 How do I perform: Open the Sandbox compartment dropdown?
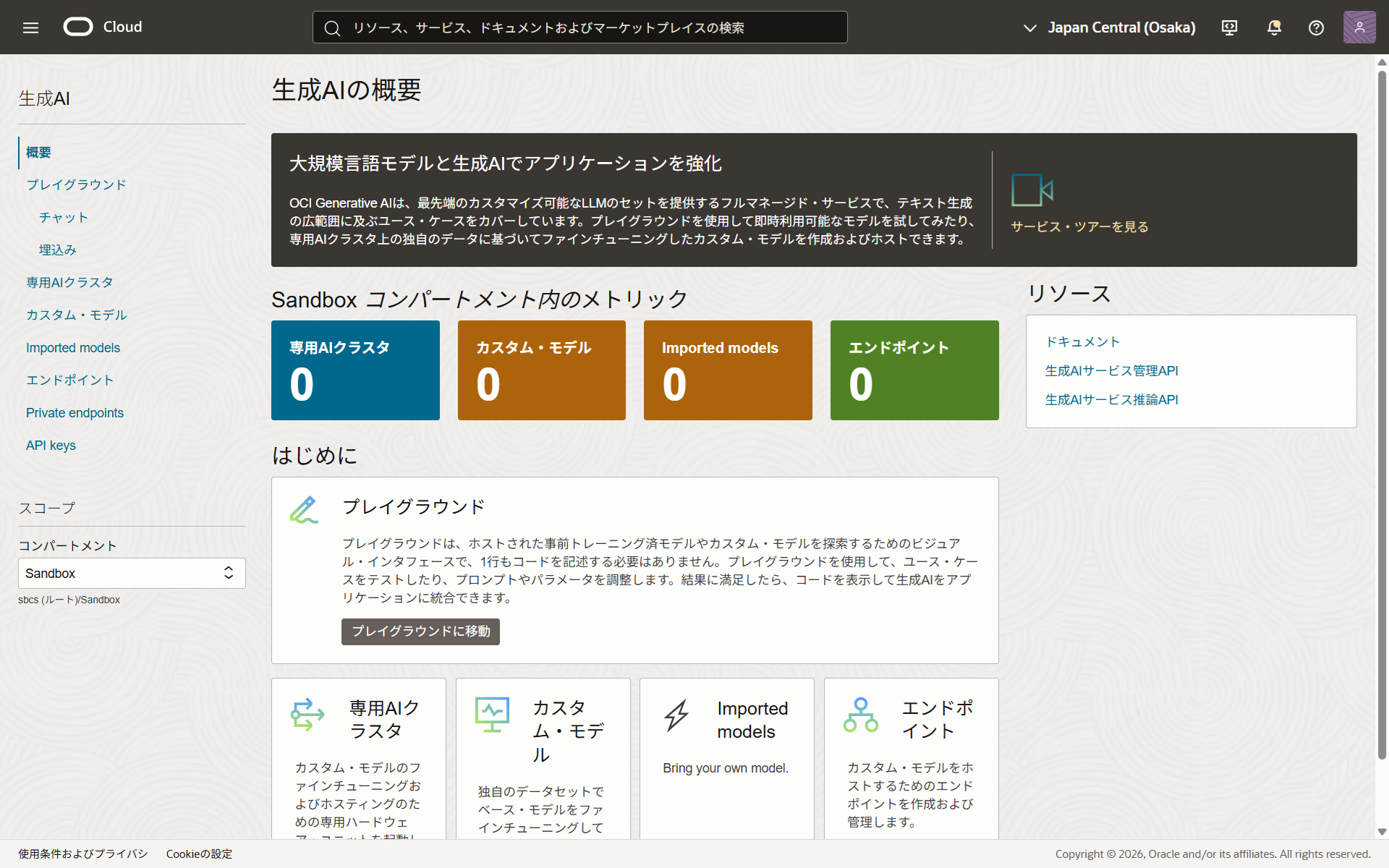pos(132,573)
